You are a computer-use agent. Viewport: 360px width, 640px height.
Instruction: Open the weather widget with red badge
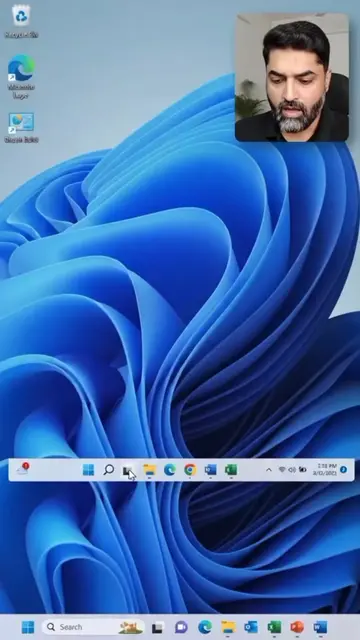coord(23,469)
